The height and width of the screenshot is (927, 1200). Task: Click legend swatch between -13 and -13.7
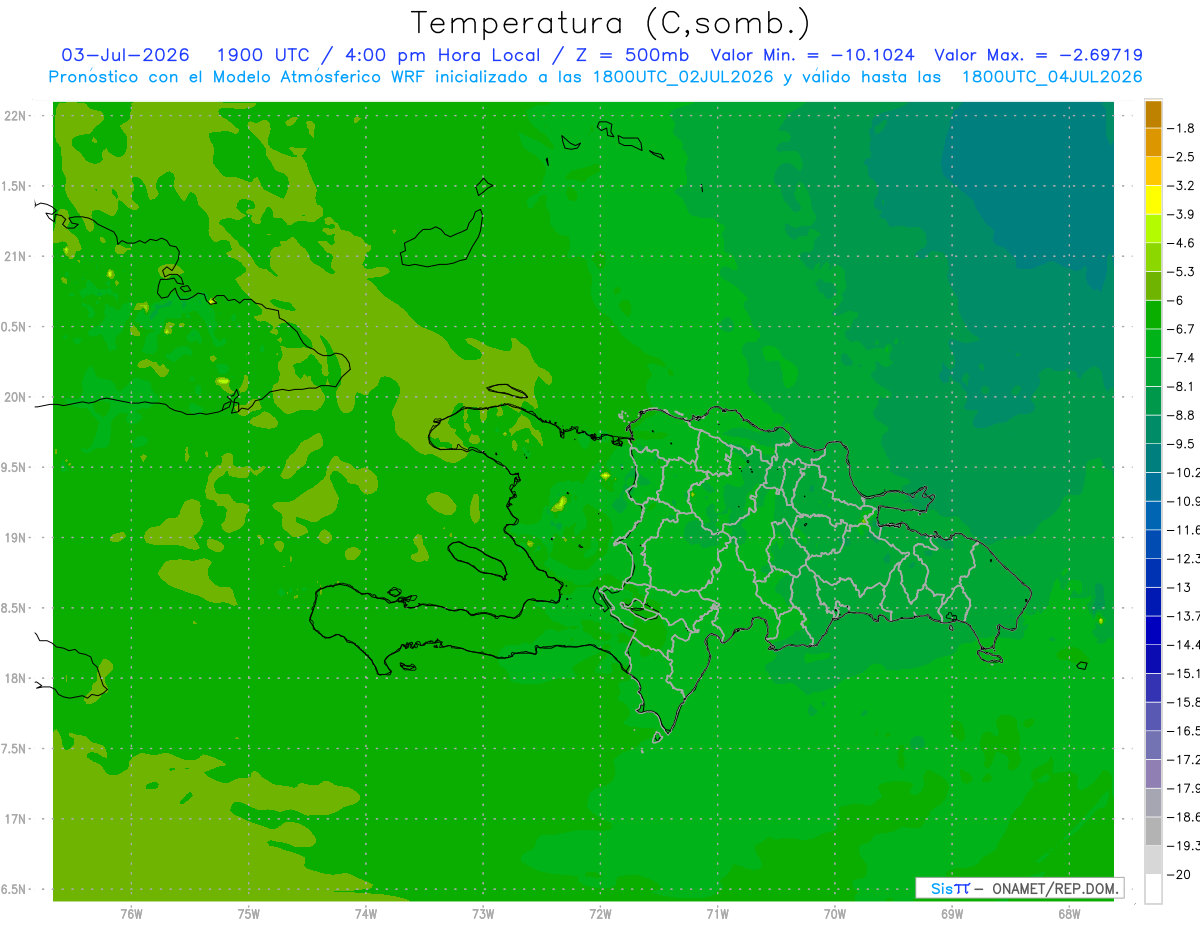[x=1153, y=602]
